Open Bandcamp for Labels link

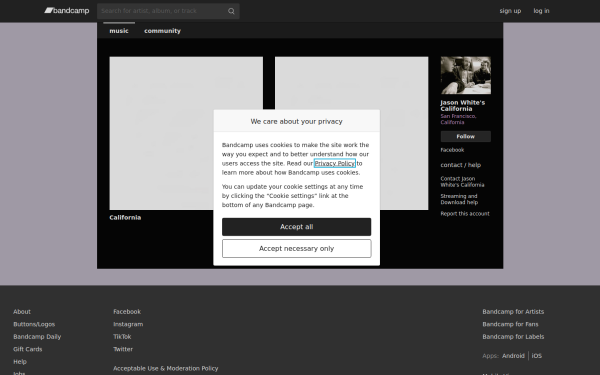513,337
